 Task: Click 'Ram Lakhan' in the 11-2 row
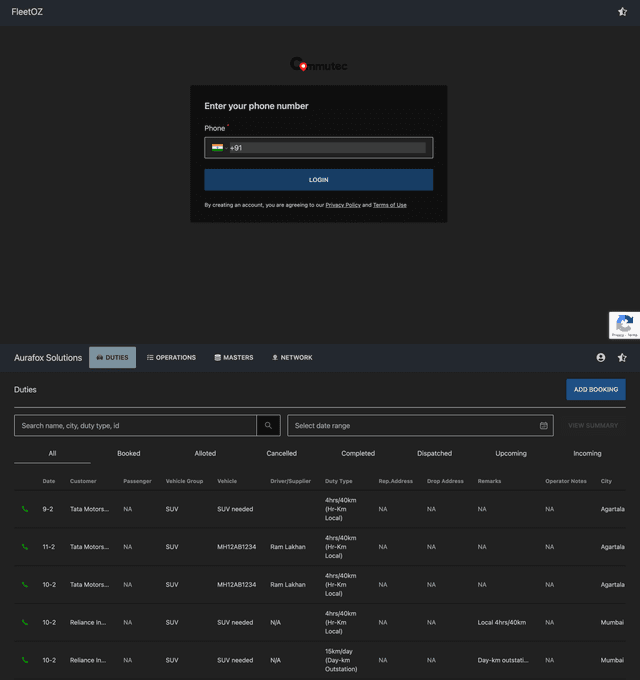point(288,547)
